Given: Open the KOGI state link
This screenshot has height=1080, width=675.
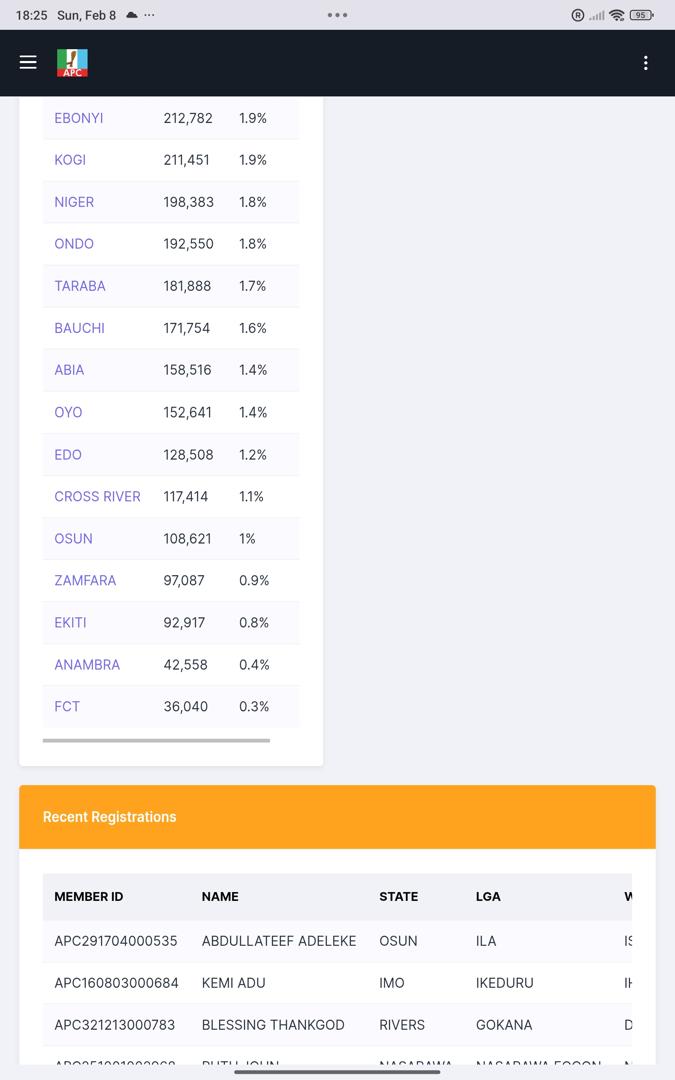Looking at the screenshot, I should [70, 160].
